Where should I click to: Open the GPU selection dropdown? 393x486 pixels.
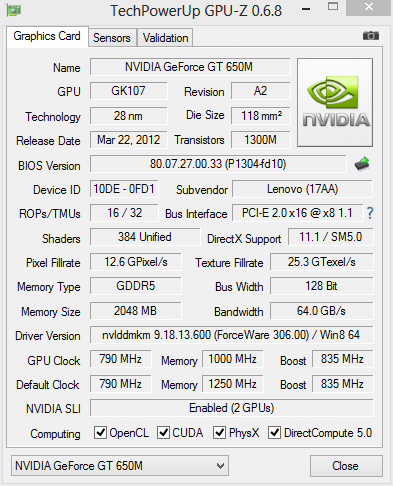(120, 465)
